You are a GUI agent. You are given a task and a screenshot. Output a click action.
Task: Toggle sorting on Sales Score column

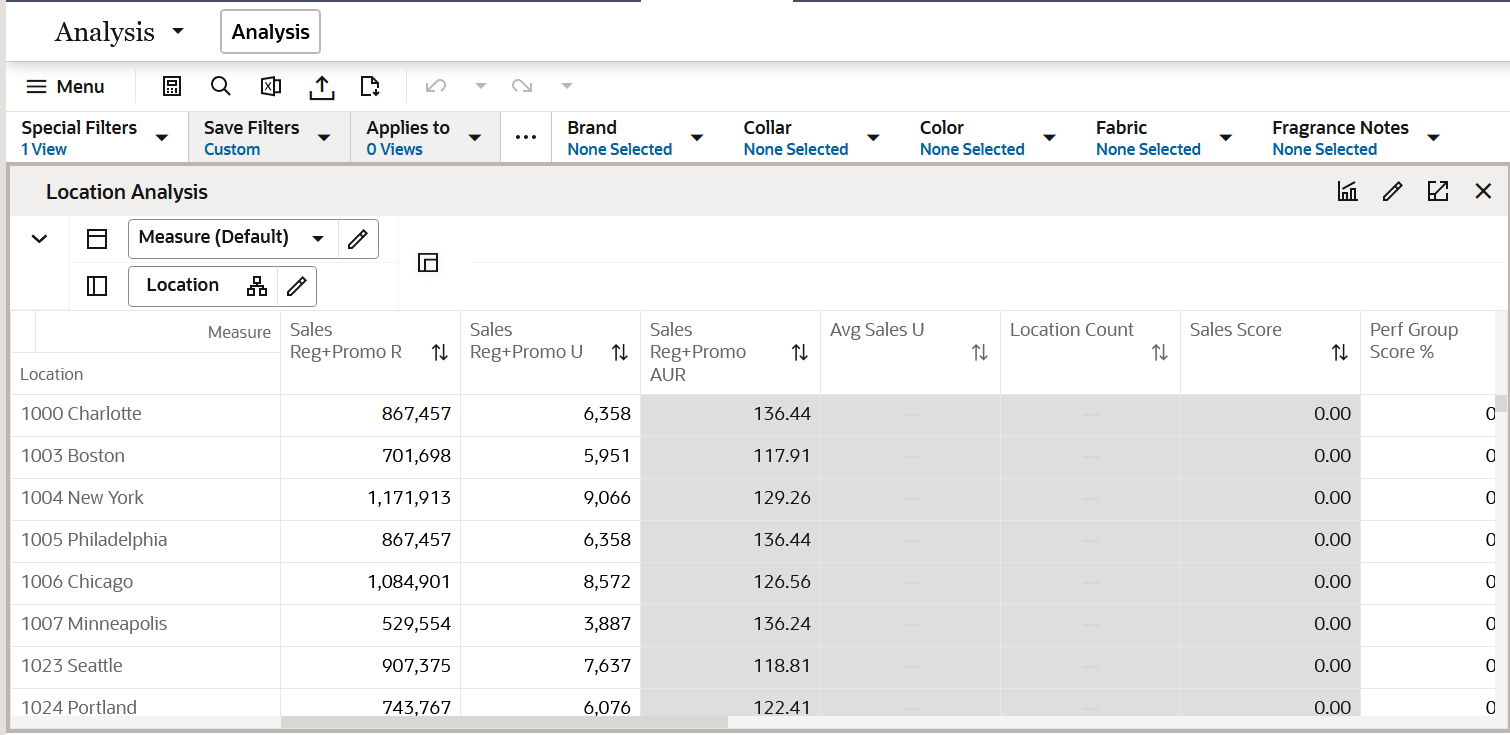point(1338,352)
